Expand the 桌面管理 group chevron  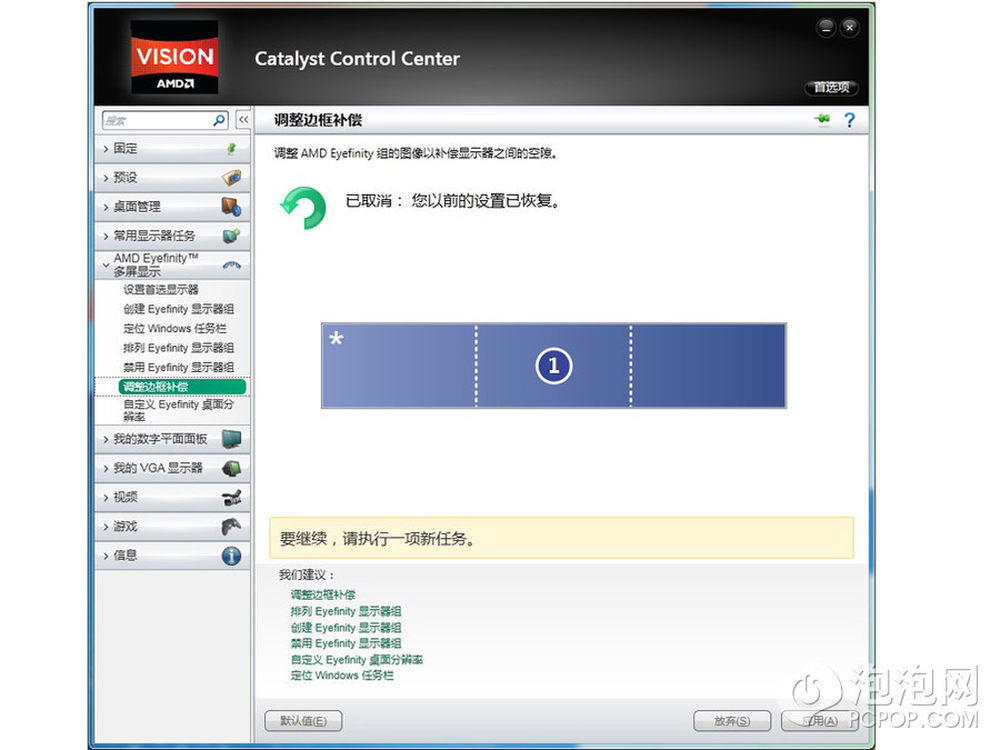click(x=106, y=207)
